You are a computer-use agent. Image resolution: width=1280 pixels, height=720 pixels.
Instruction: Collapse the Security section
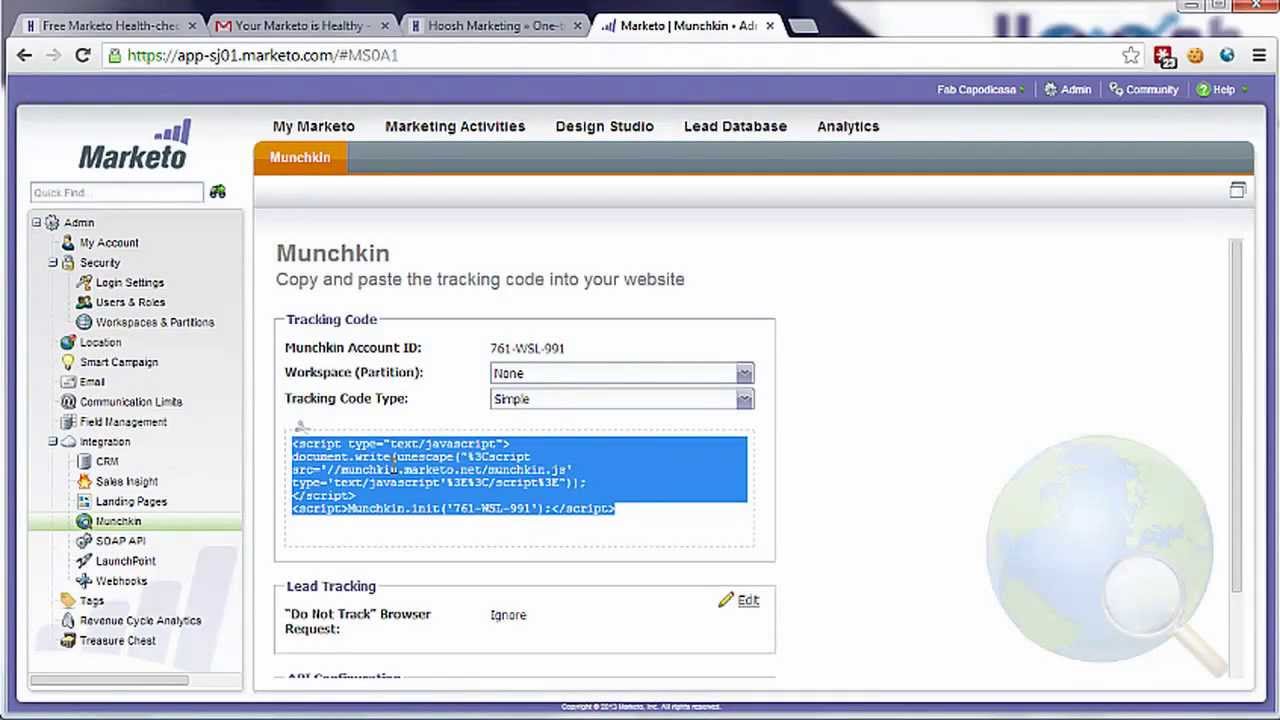(x=53, y=262)
